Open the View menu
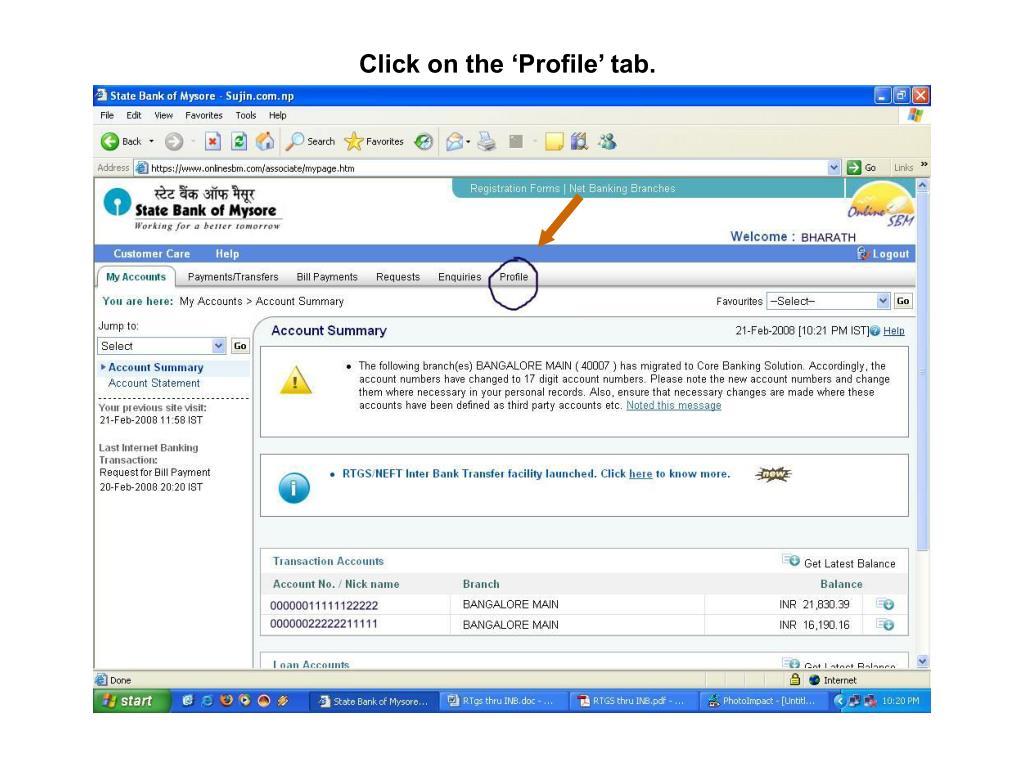This screenshot has height=768, width=1024. pos(164,116)
